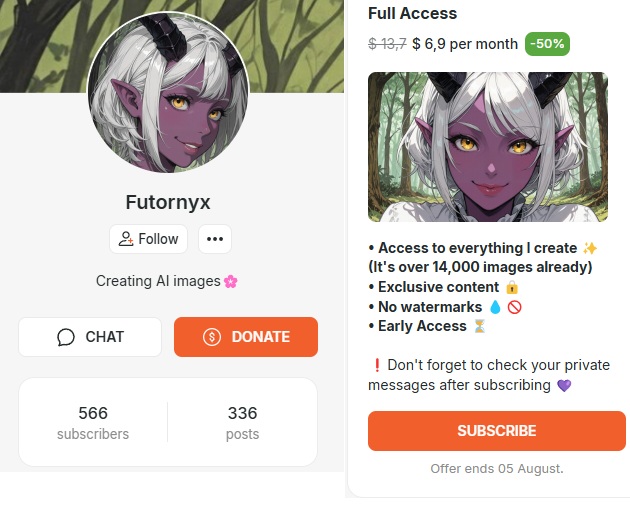Click the pink flower emoji in bio

(231, 281)
